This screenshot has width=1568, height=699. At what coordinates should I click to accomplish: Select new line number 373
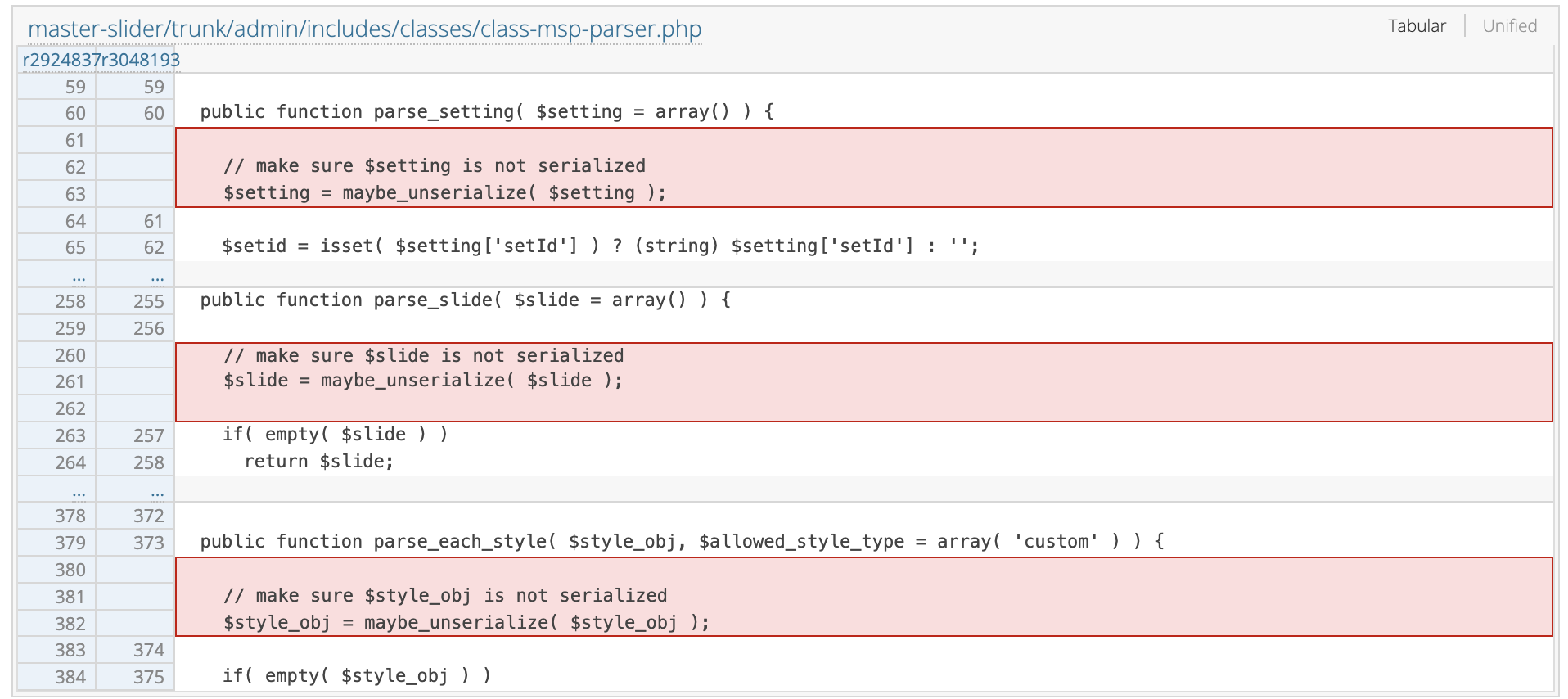pyautogui.click(x=149, y=543)
